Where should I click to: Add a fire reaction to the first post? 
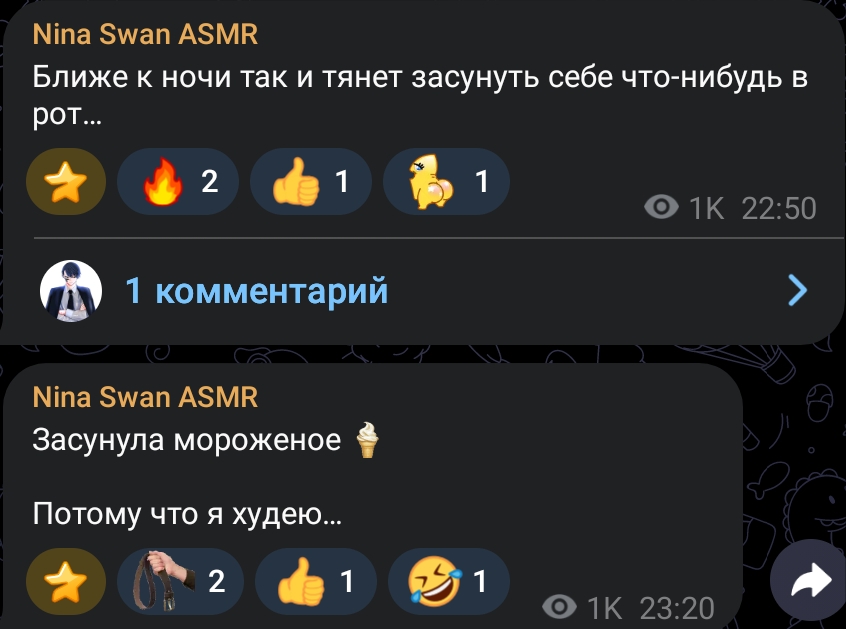tap(178, 181)
